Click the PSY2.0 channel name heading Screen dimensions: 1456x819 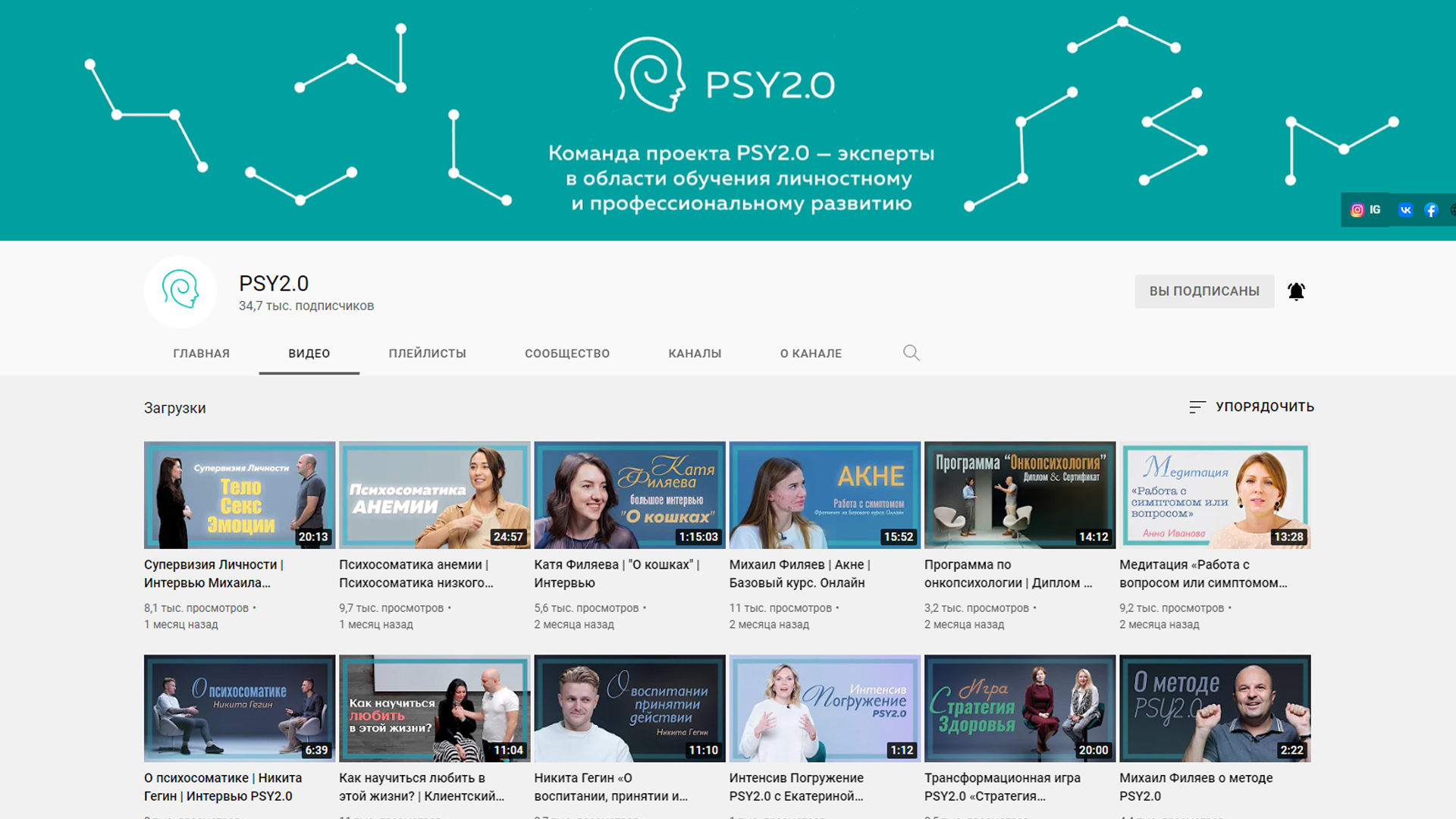pos(274,283)
